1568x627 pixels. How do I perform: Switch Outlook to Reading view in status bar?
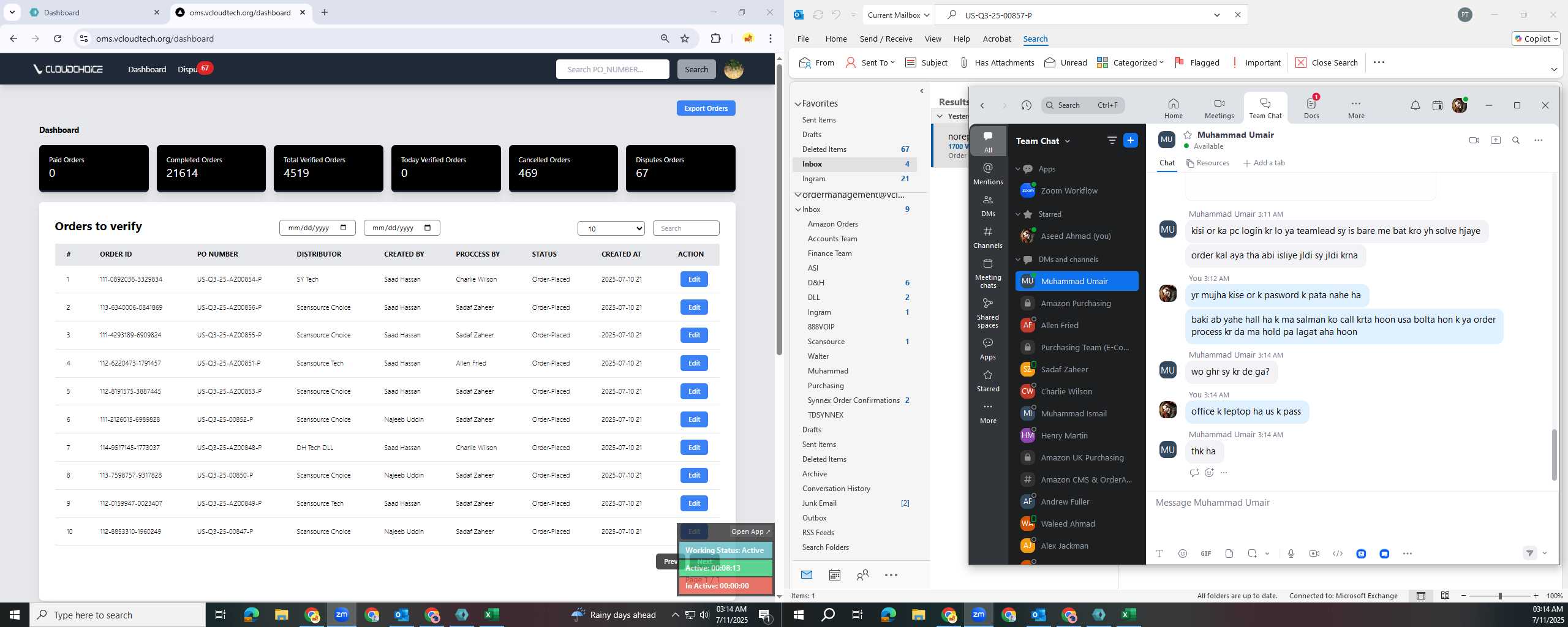1445,596
